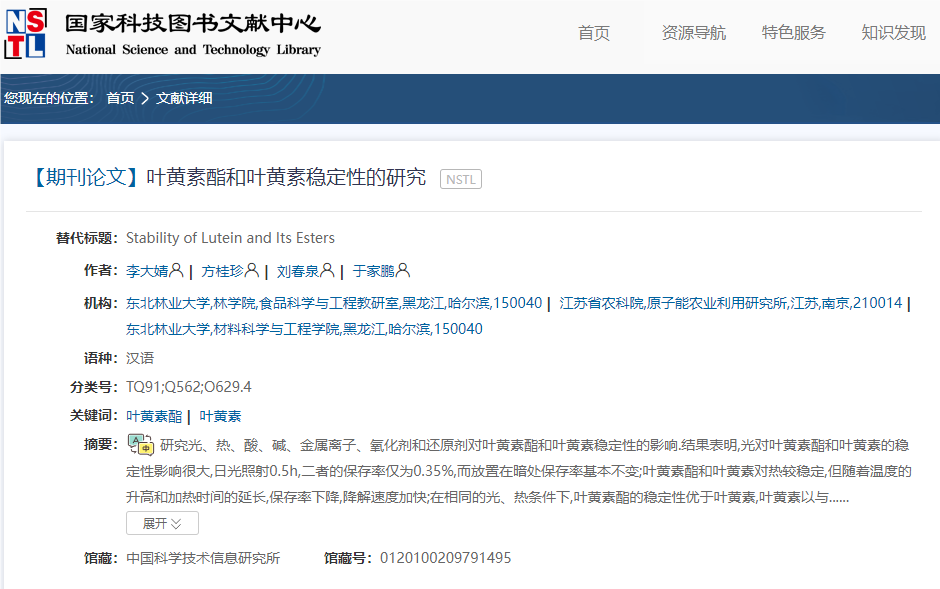Click the person icon after 于家鹏

[404, 270]
